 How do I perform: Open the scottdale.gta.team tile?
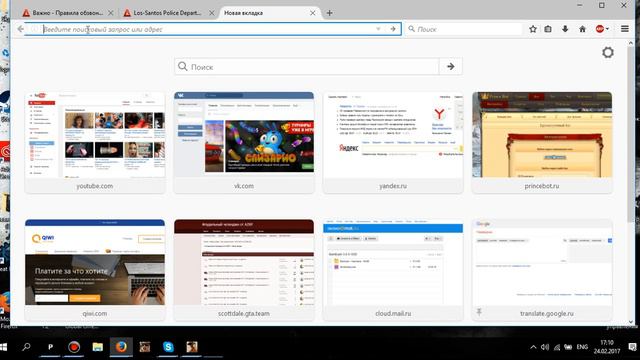pyautogui.click(x=244, y=270)
